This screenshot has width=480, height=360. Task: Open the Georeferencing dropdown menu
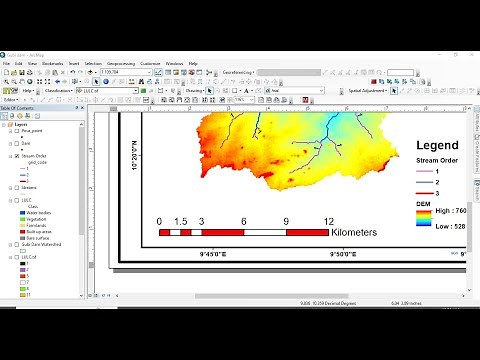click(x=238, y=72)
